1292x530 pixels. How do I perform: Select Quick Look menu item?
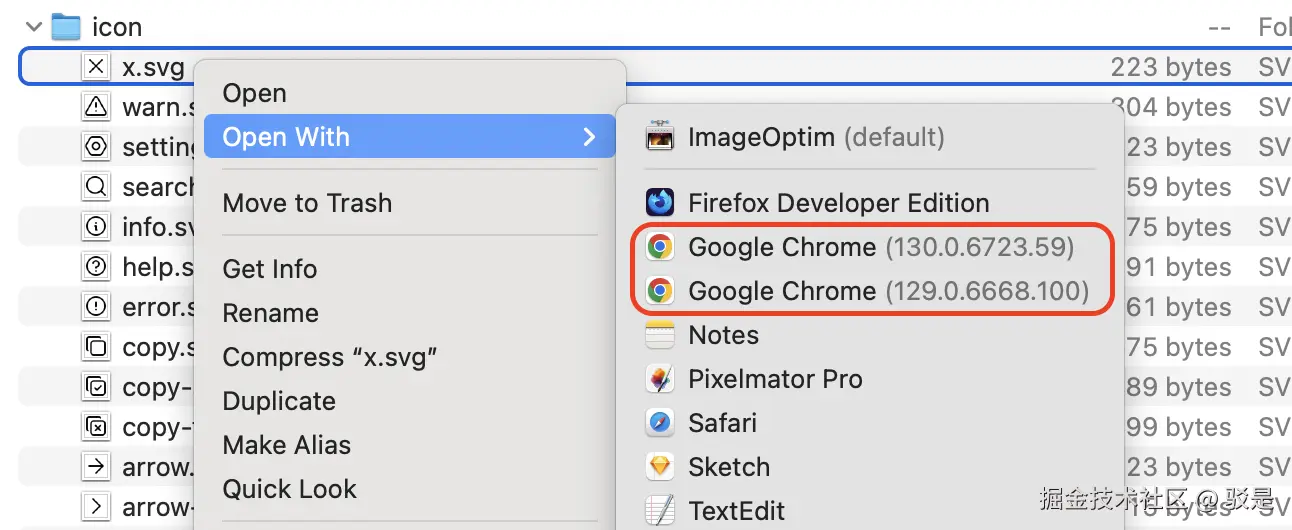tap(289, 489)
